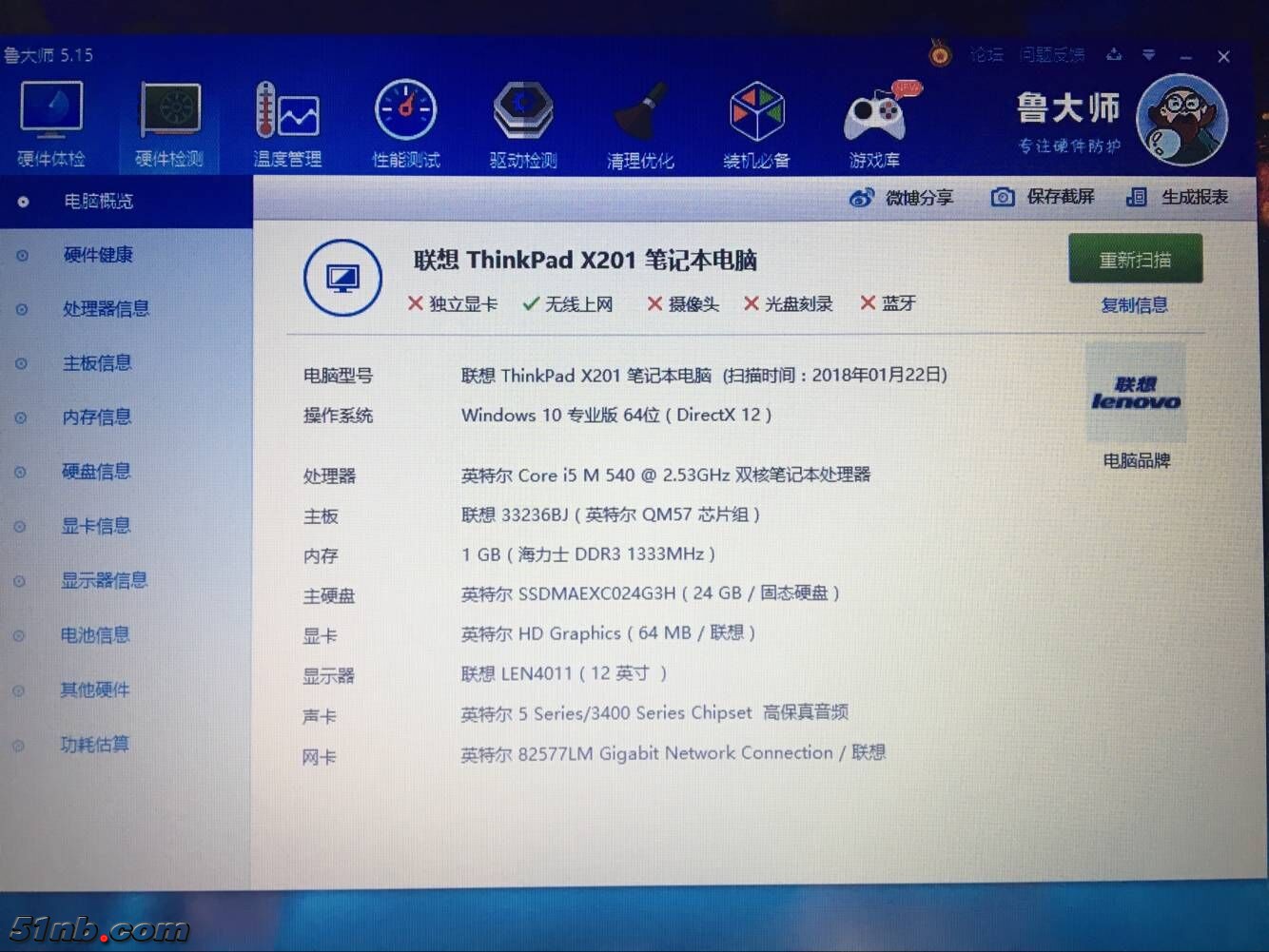Click the 联想 33236BJ motherboard value
The image size is (1269, 952).
(x=611, y=515)
